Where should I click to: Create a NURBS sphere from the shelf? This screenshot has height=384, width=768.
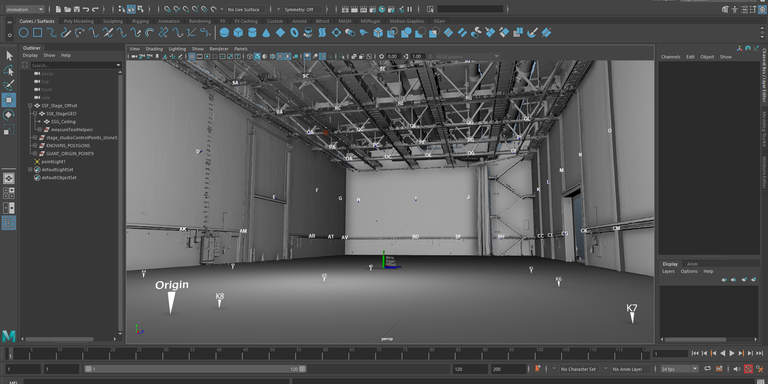click(224, 33)
